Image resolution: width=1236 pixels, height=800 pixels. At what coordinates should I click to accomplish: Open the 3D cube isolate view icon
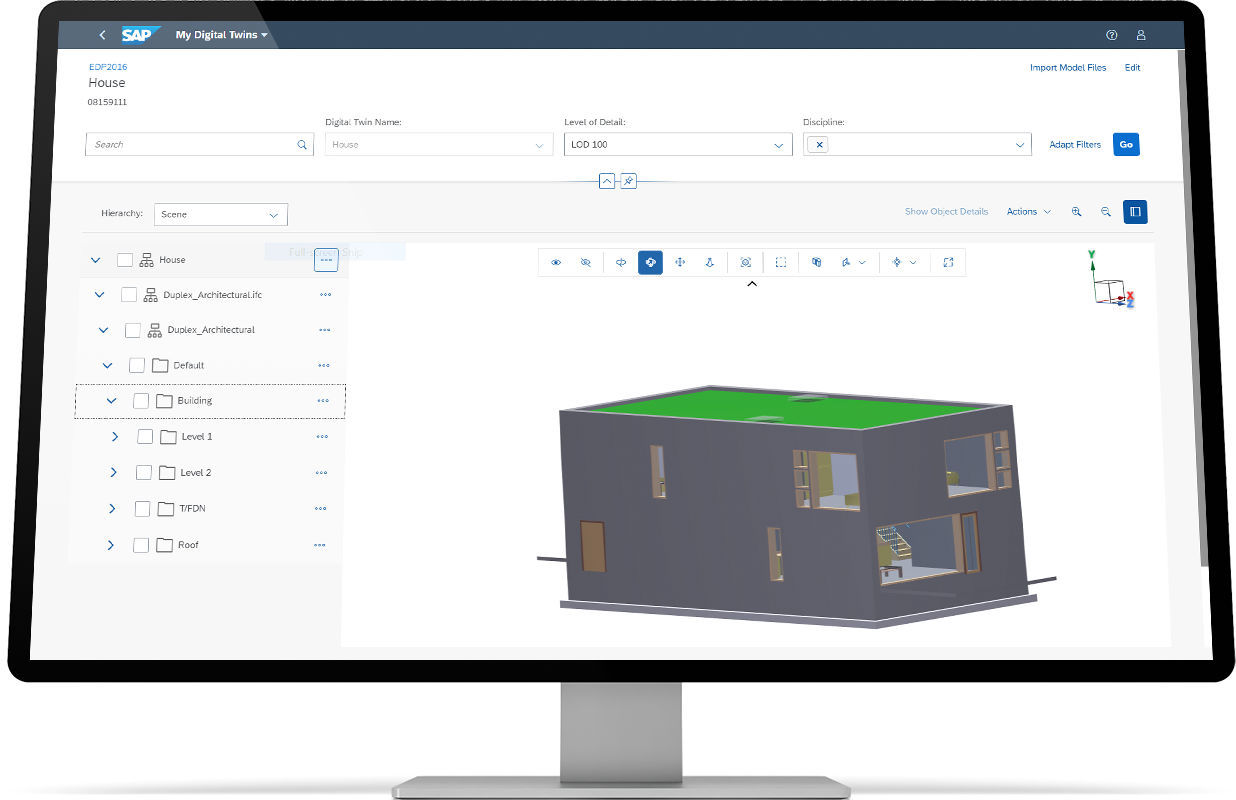[816, 262]
